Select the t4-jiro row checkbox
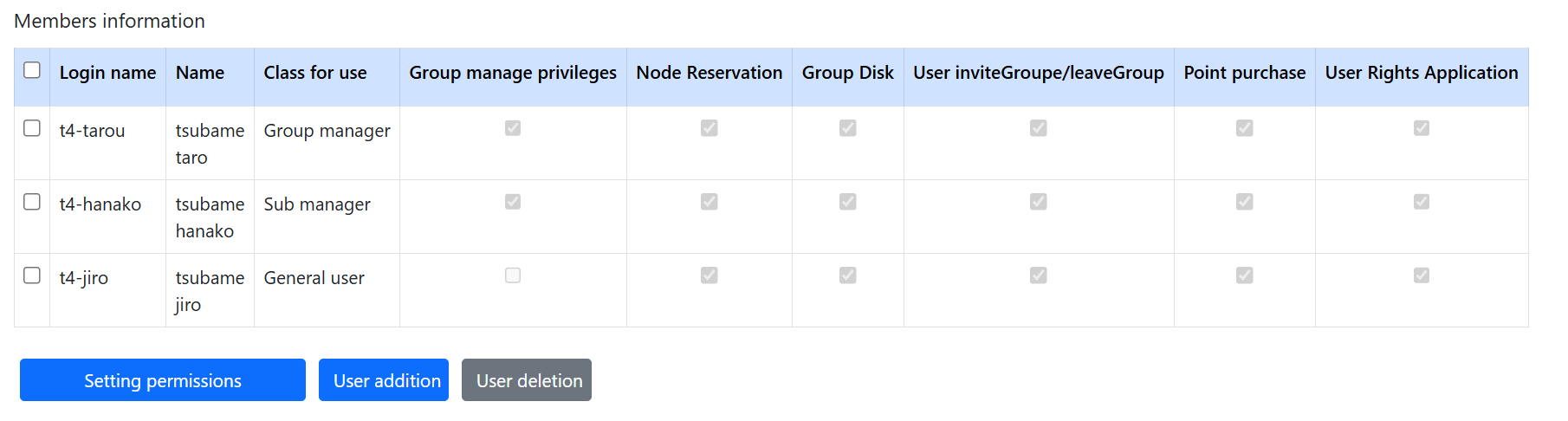Viewport: 1568px width, 421px height. click(x=32, y=275)
